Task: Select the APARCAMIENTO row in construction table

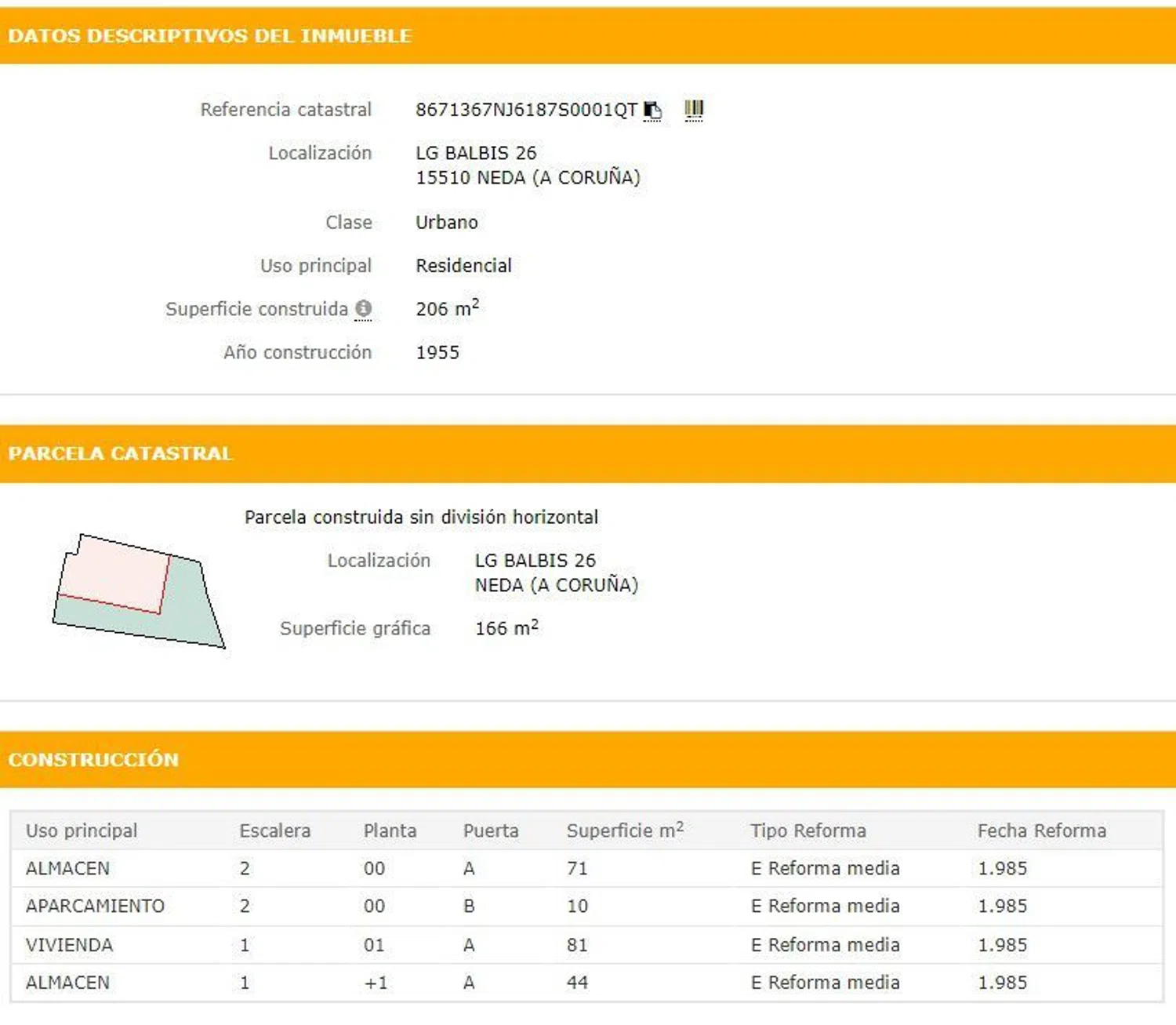Action: [95, 906]
